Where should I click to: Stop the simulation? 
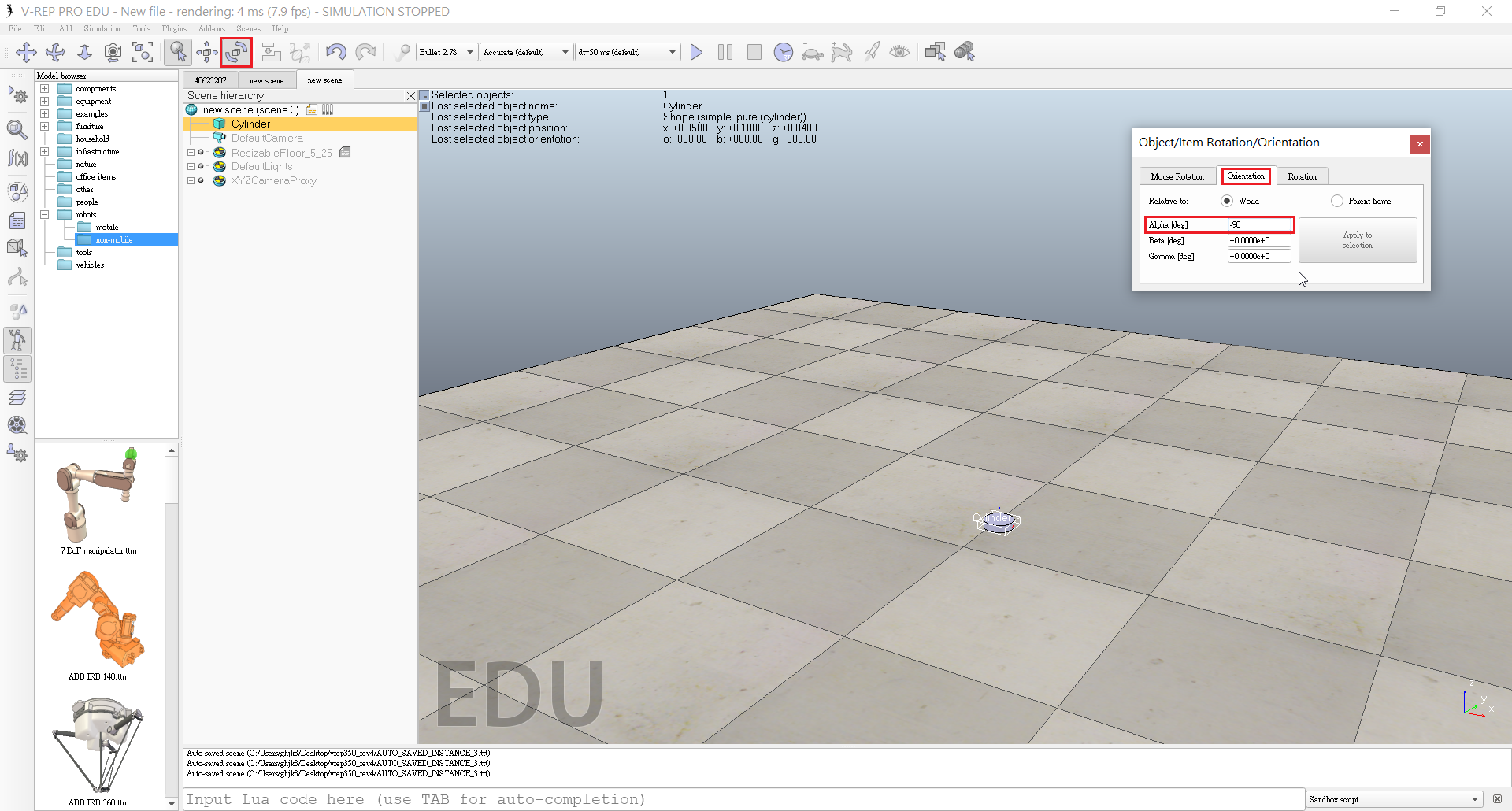pyautogui.click(x=754, y=52)
